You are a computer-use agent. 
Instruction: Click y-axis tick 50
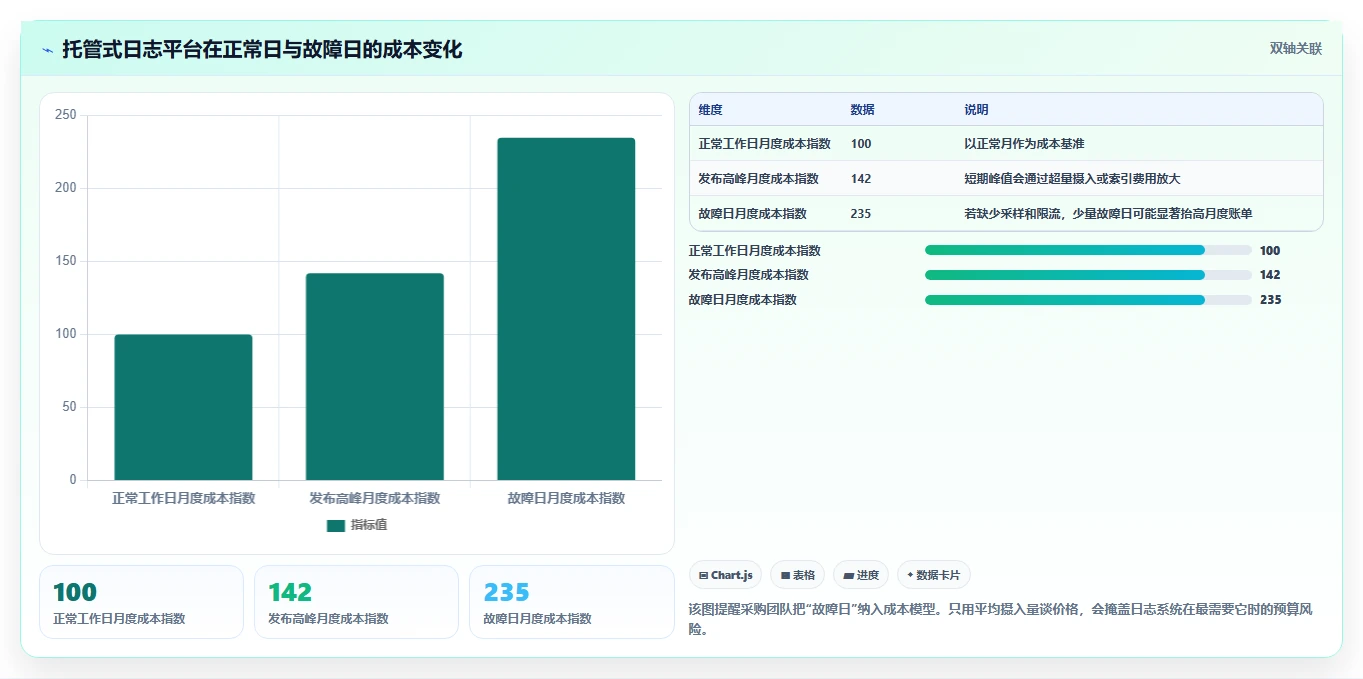click(x=69, y=407)
